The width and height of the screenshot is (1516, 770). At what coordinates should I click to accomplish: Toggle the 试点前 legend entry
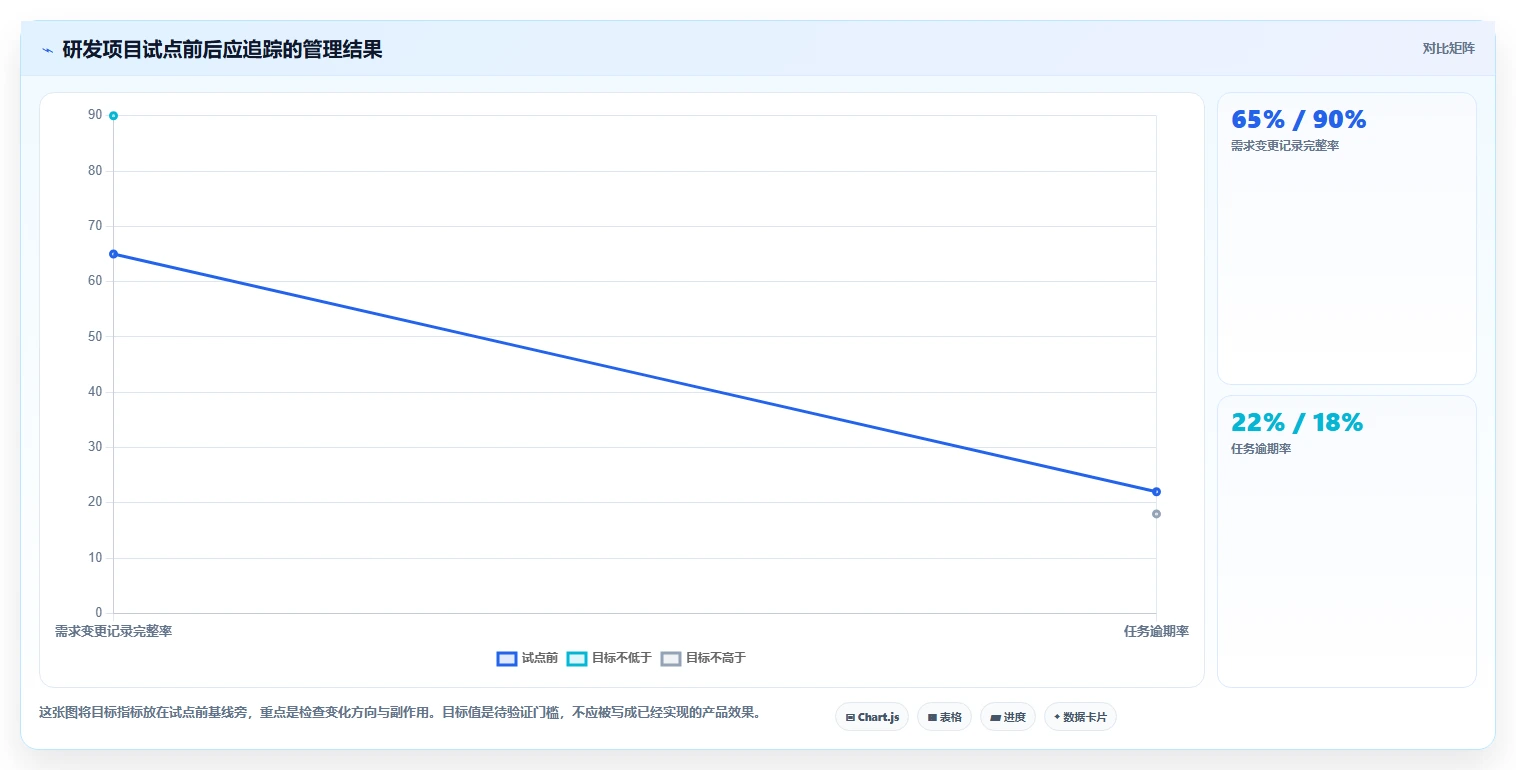tap(527, 658)
